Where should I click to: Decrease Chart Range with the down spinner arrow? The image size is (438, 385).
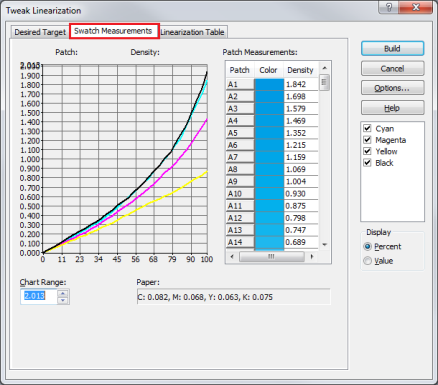63,301
